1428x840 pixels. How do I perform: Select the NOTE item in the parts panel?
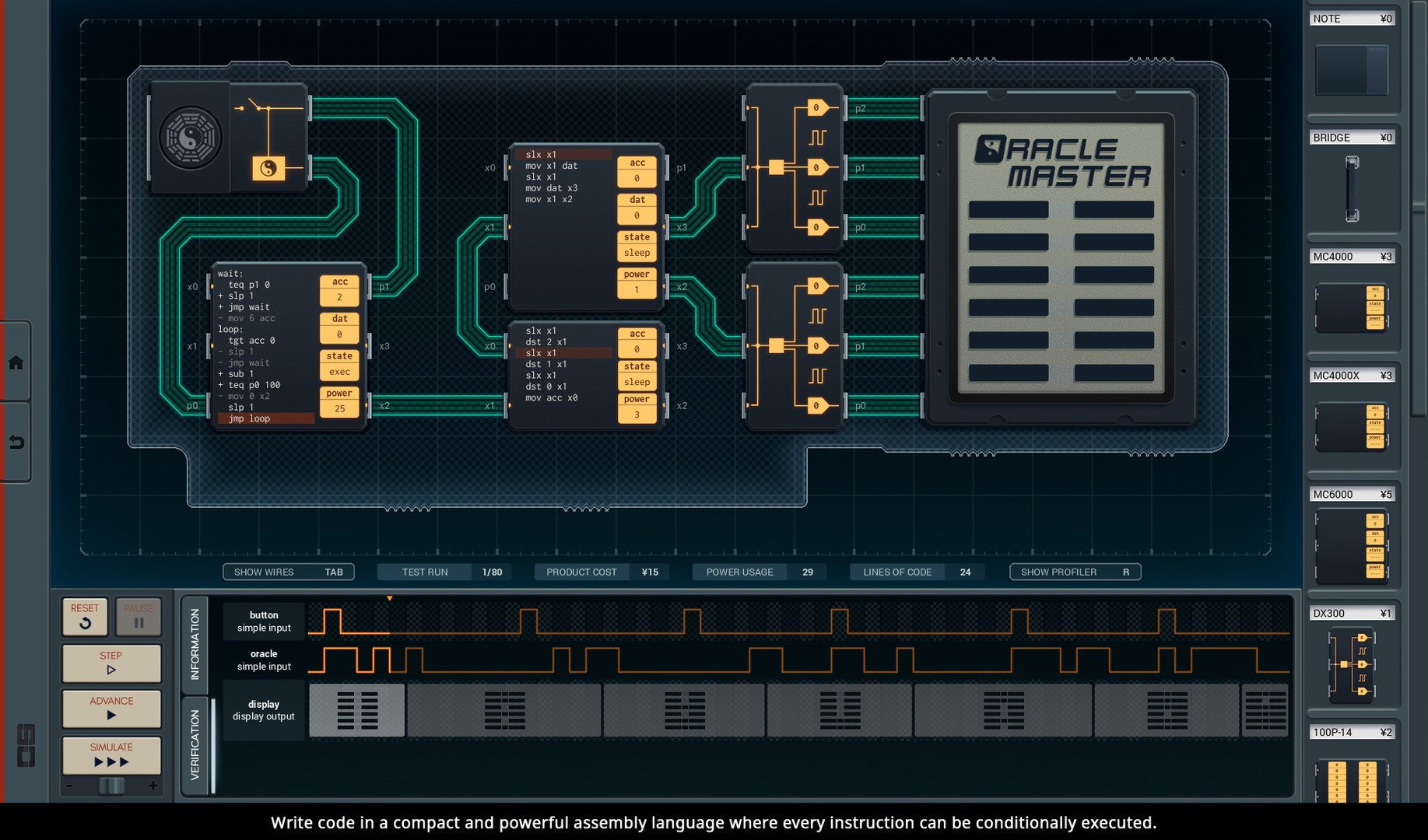pos(1352,70)
